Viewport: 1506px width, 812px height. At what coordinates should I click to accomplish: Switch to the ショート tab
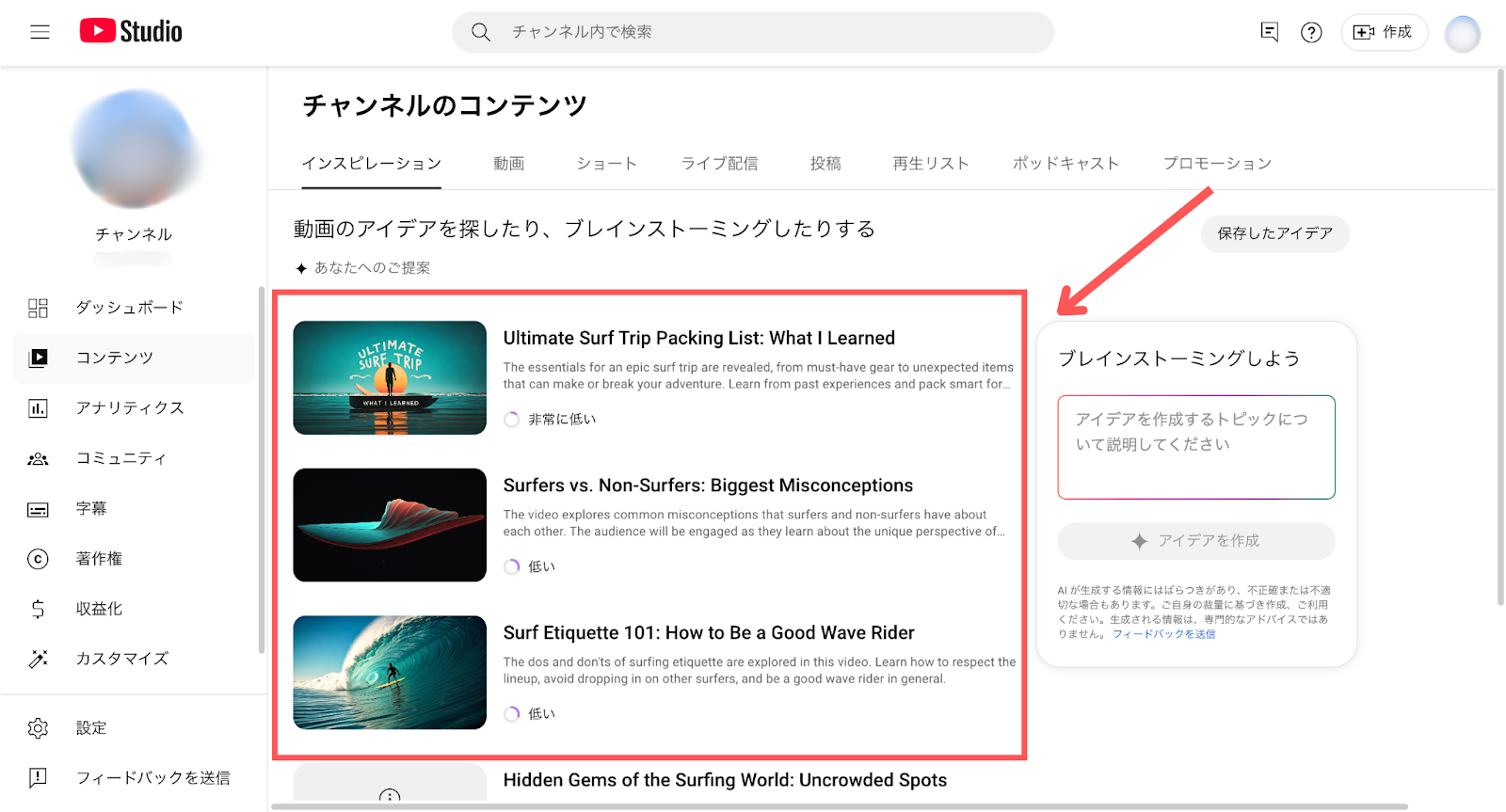click(x=607, y=164)
